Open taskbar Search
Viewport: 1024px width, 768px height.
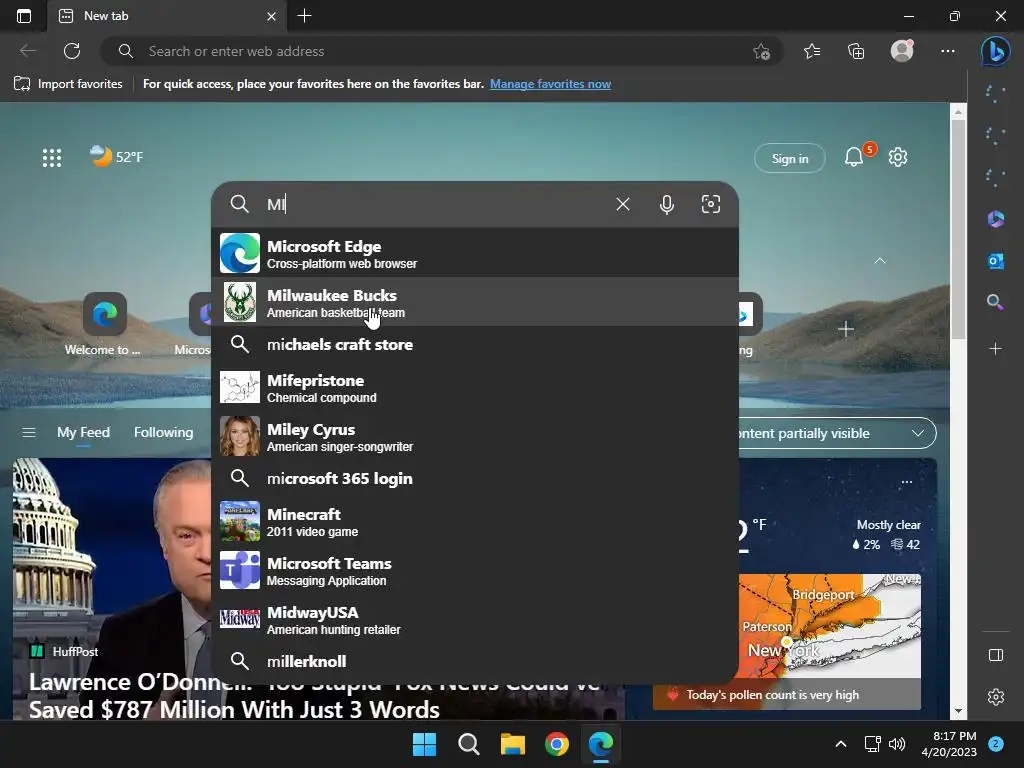[468, 744]
